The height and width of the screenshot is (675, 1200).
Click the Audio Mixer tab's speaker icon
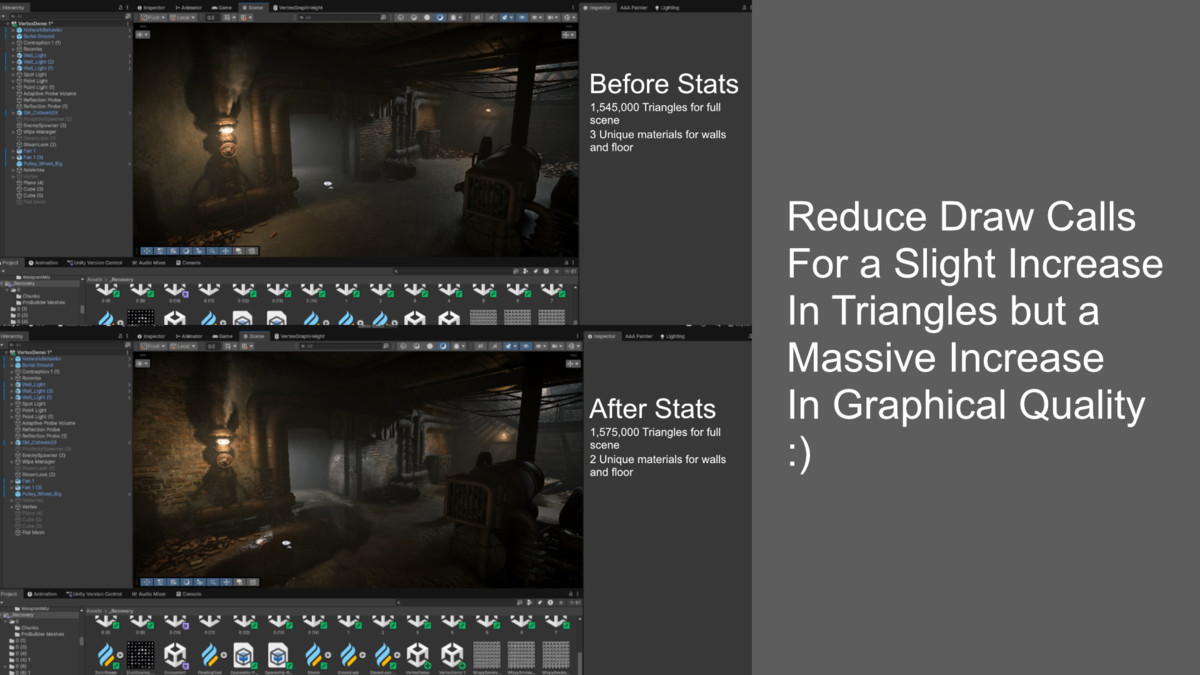pos(135,263)
